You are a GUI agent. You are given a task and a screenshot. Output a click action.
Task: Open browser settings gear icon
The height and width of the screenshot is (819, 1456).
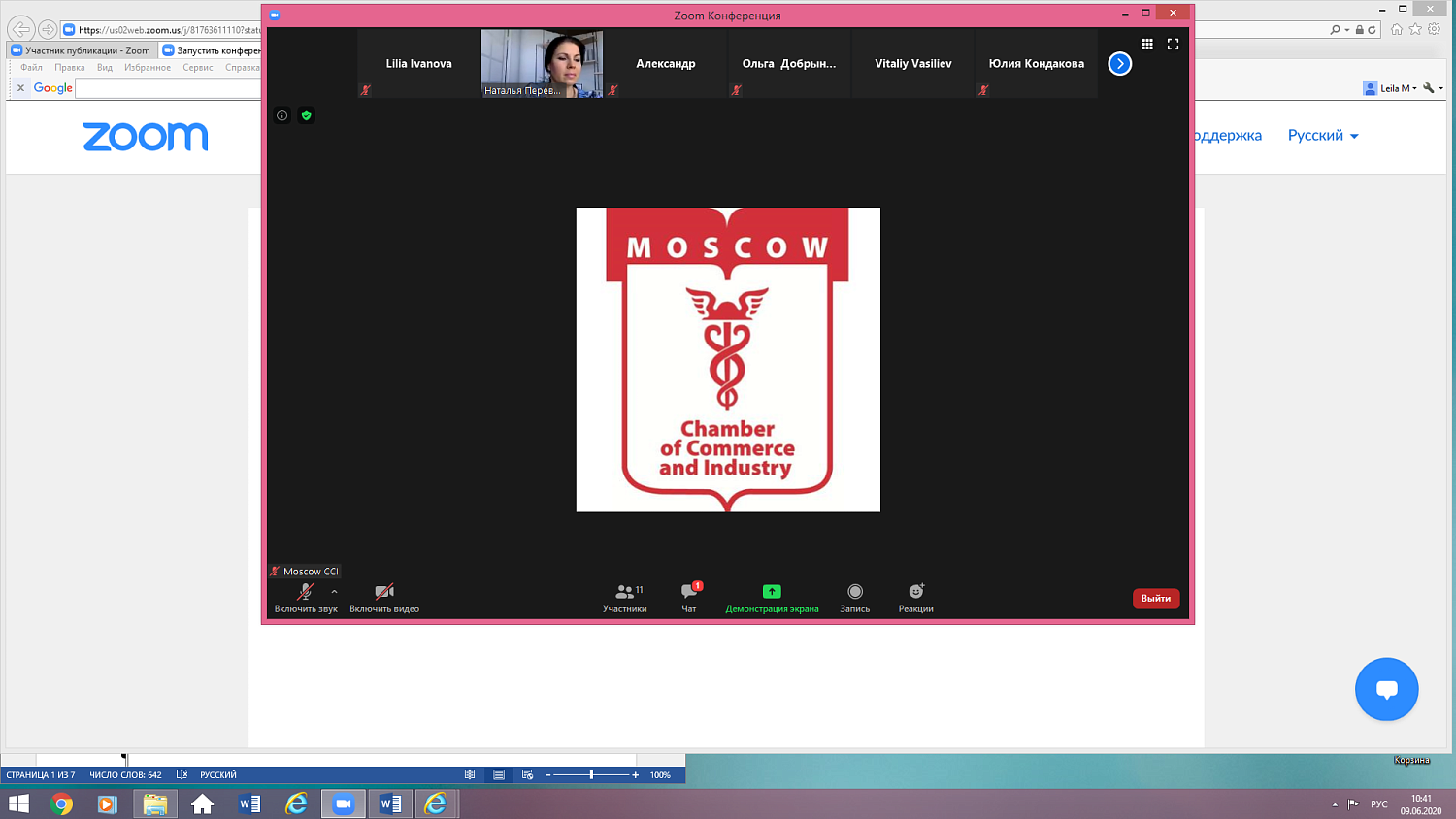pos(1434,29)
